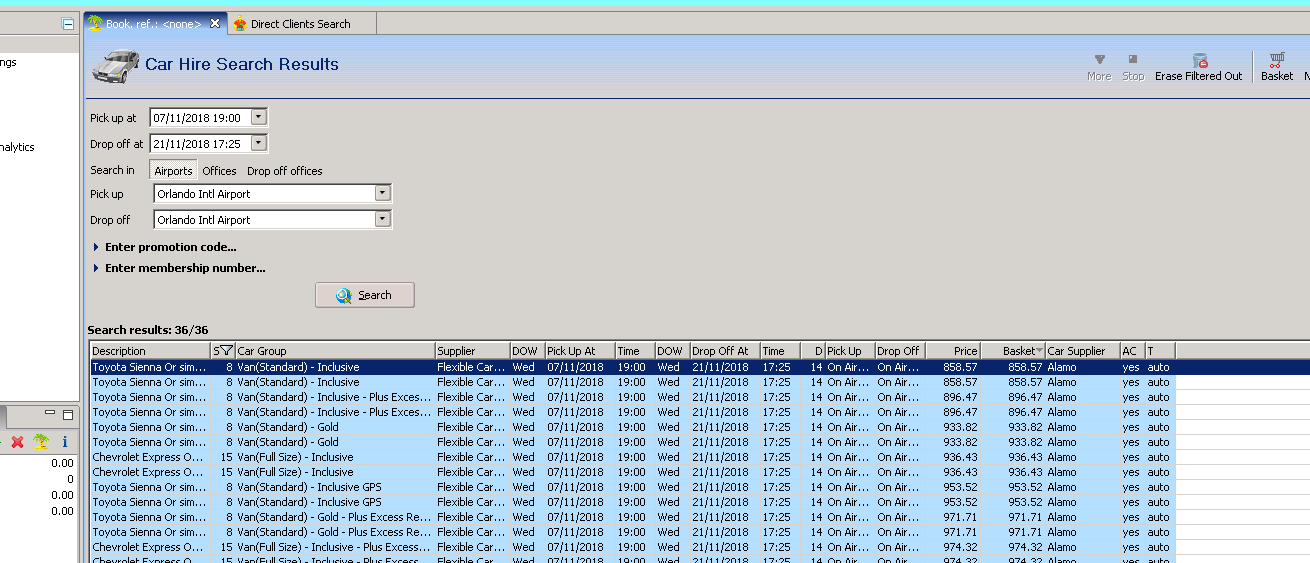Select the Offices search-in tab
This screenshot has width=1310, height=563.
(219, 171)
